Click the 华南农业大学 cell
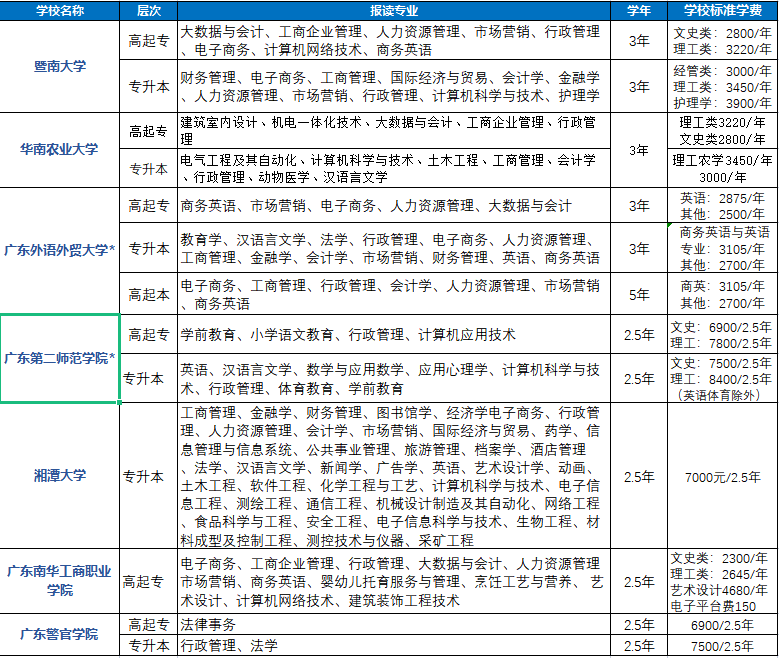The image size is (779, 658). pos(60,149)
